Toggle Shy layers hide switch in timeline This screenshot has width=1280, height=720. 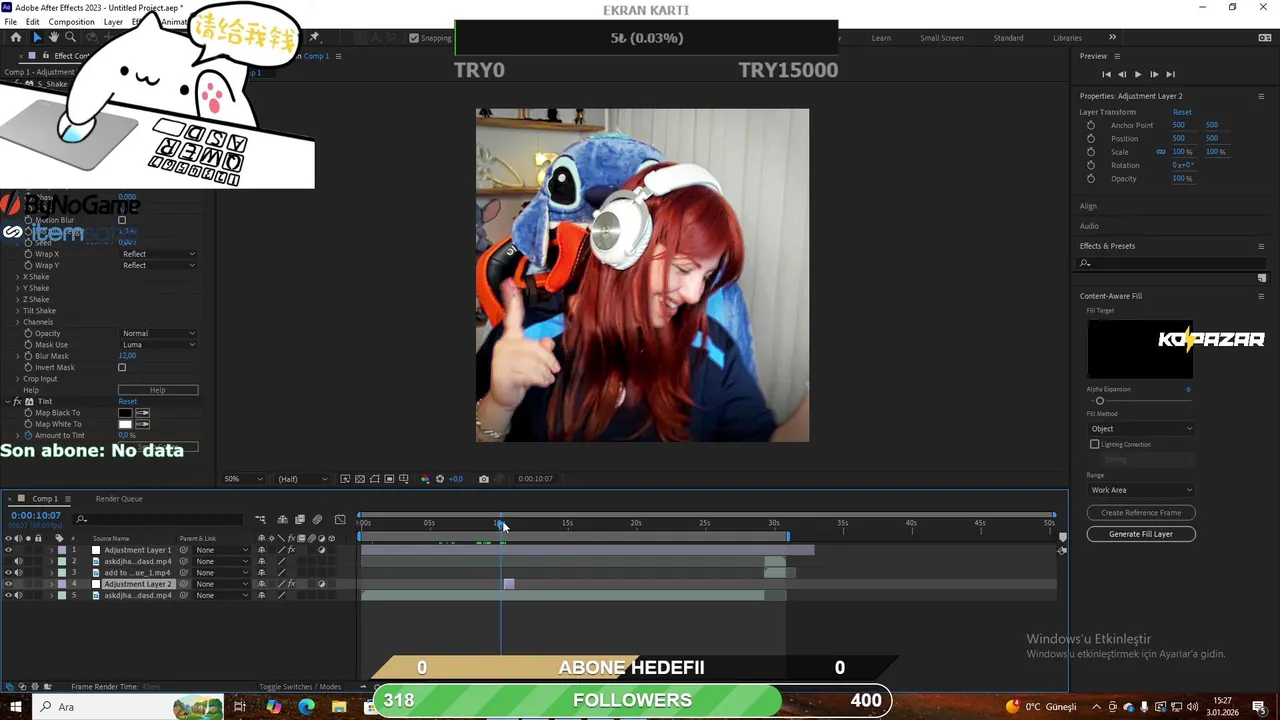[282, 519]
